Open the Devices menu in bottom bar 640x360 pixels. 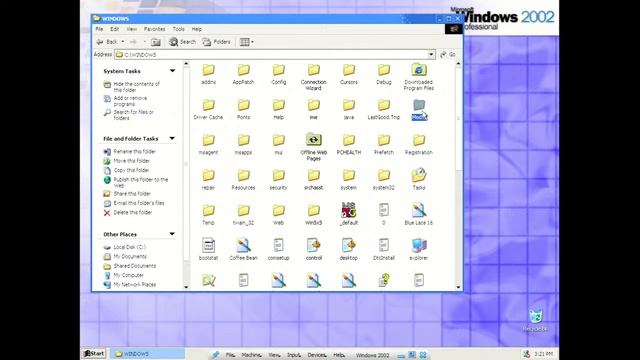pos(317,355)
